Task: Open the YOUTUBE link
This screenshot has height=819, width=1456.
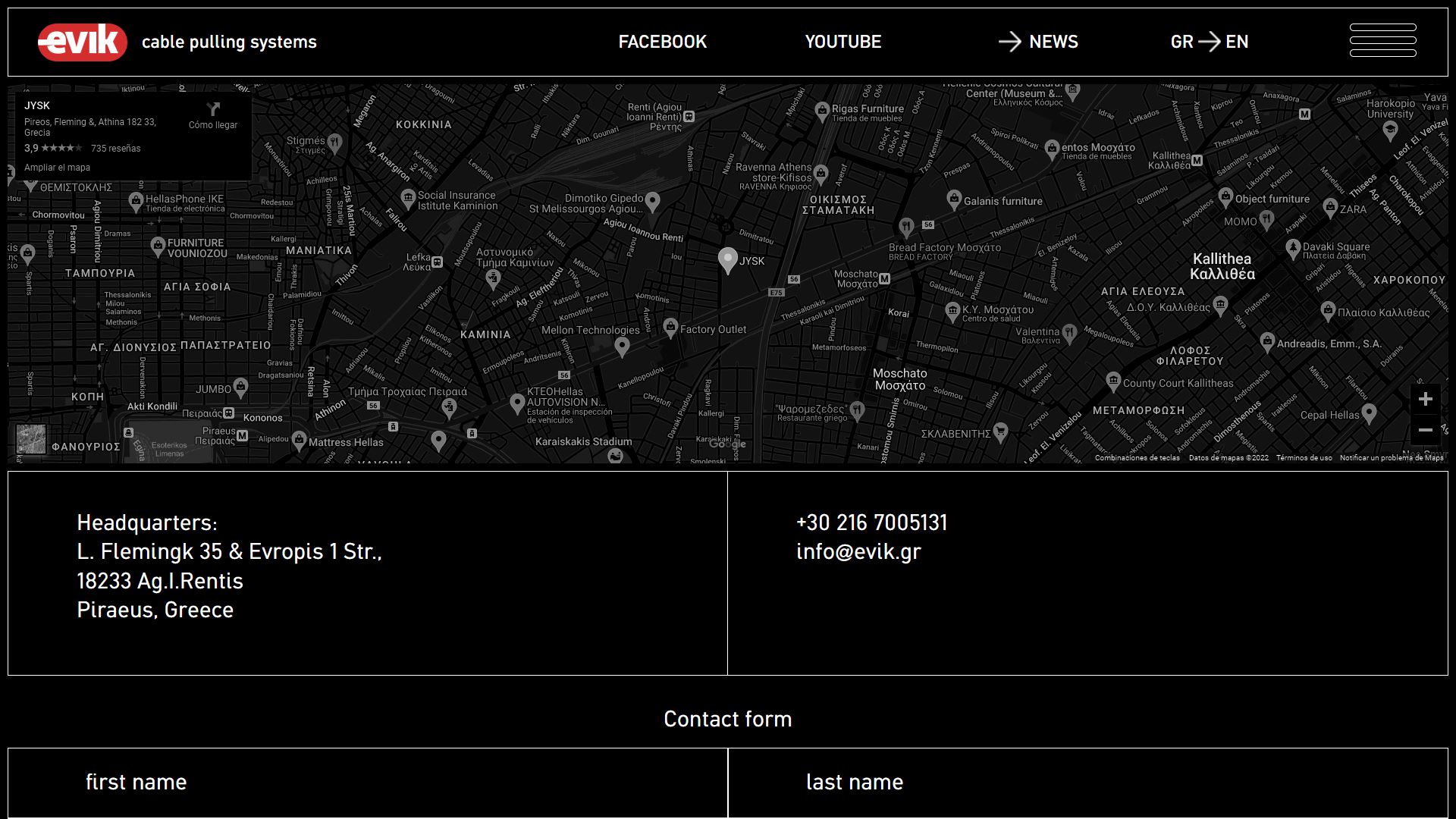Action: tap(843, 42)
